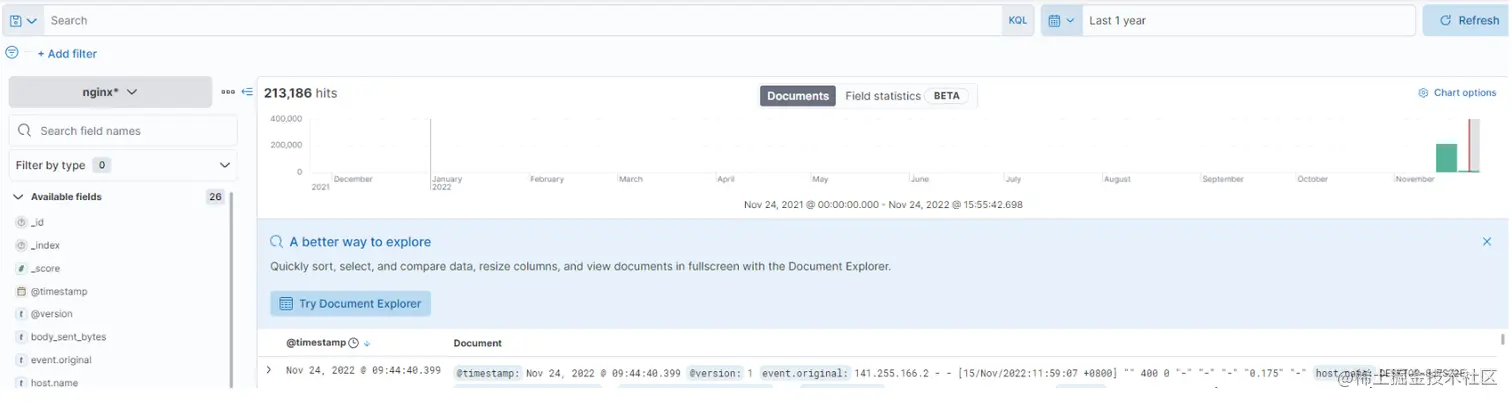Click the green November histogram bar
This screenshot has height=402, width=1512.
1446,158
